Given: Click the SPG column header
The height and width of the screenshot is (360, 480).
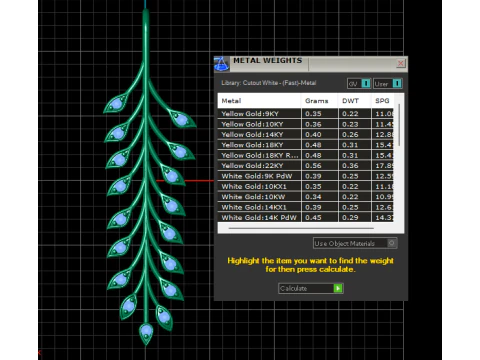Looking at the screenshot, I should click(382, 101).
